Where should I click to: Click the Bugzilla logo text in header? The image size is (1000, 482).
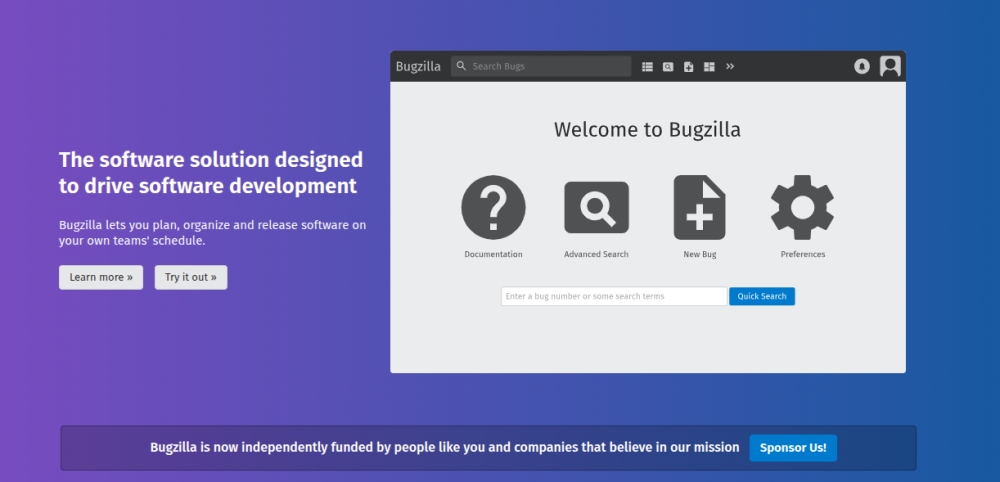[x=418, y=66]
